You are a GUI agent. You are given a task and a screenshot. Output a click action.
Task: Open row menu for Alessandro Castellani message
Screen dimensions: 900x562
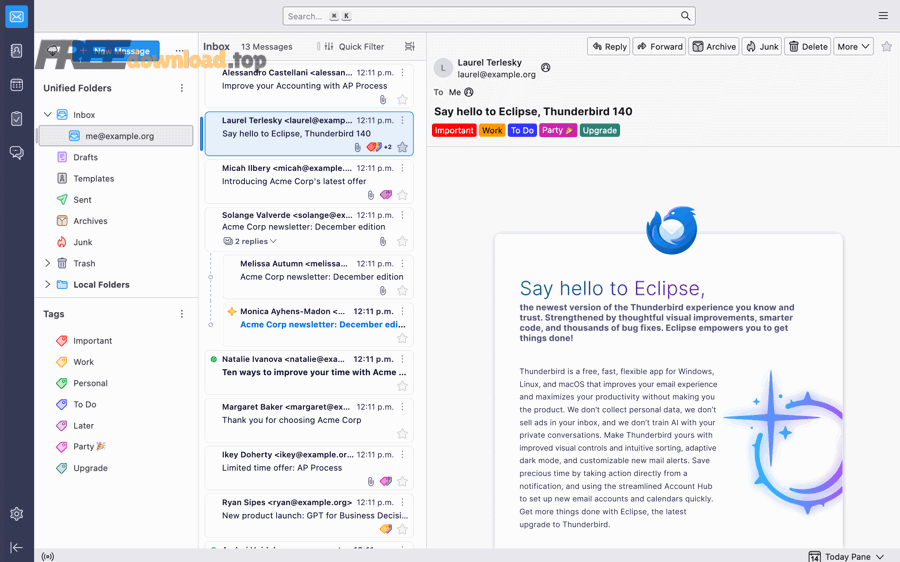402,73
